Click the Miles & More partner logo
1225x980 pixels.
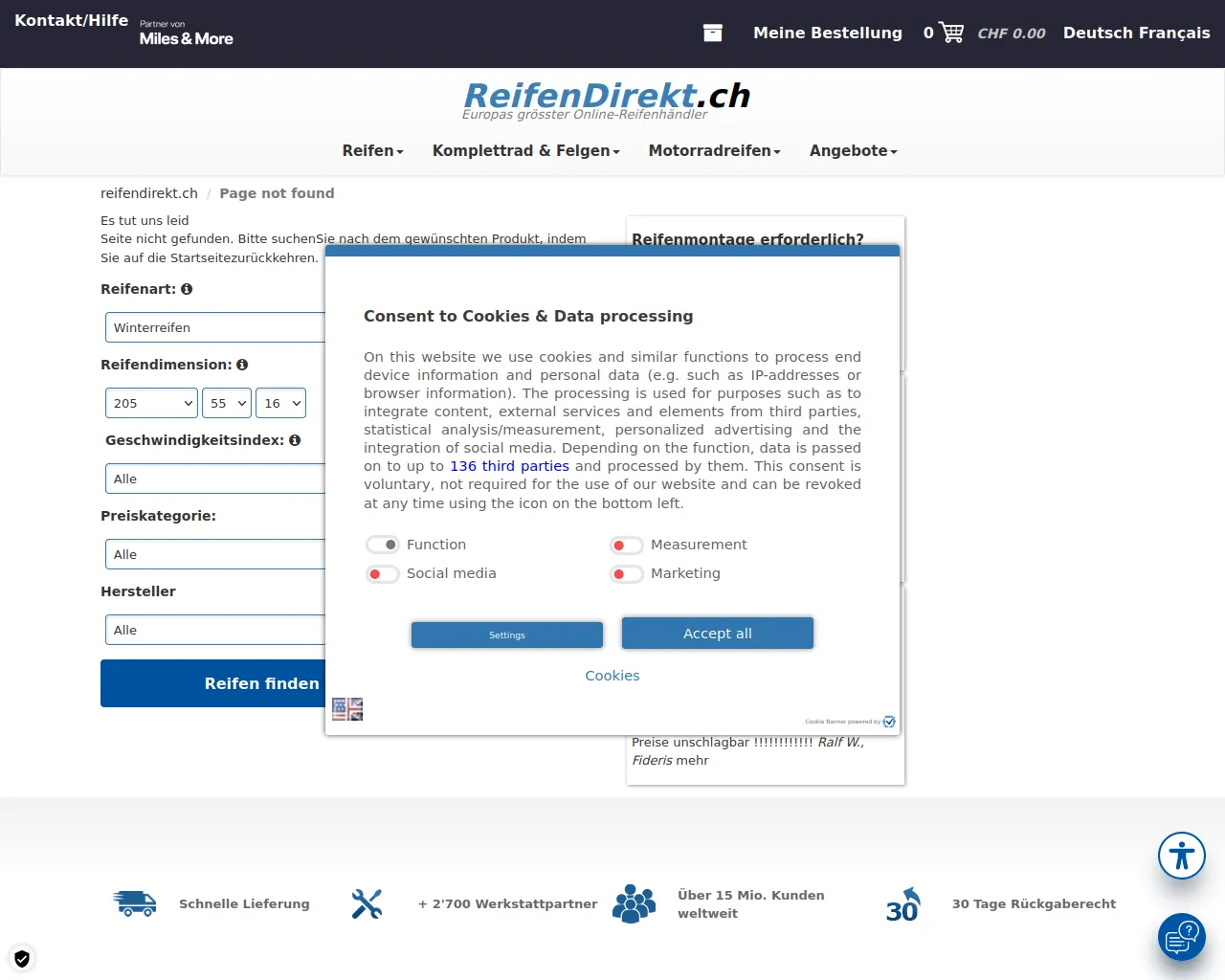[x=187, y=33]
